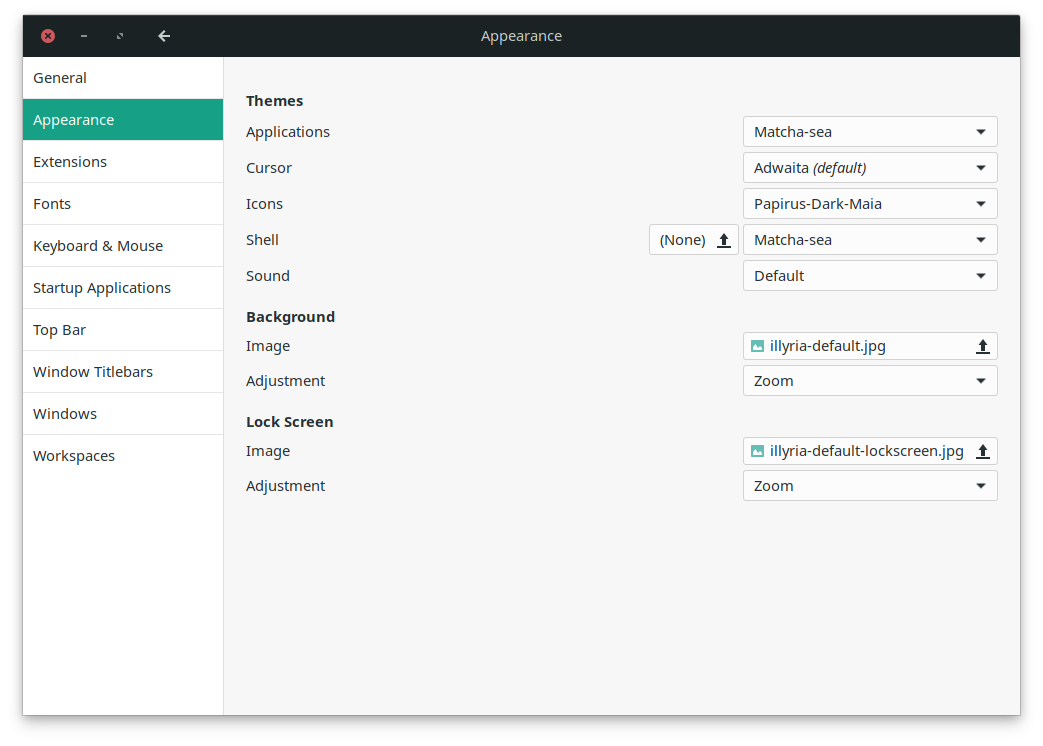
Task: Change the Cursor theme from Adwaita
Action: tap(869, 167)
